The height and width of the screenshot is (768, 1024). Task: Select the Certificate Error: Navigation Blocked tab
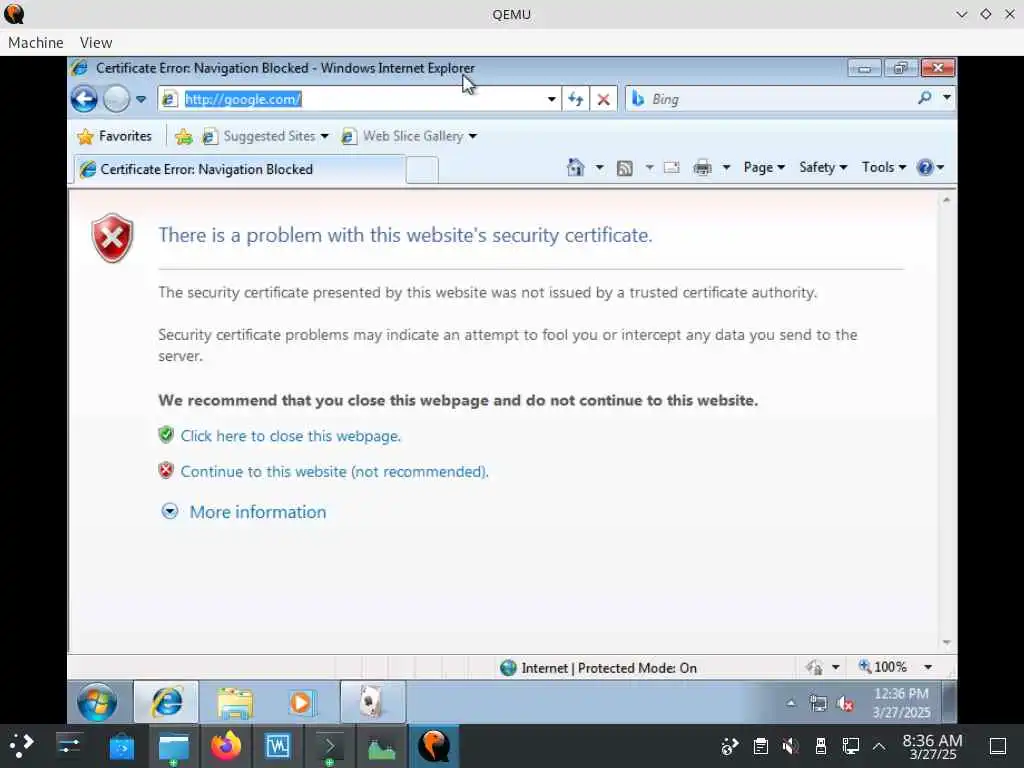click(x=239, y=170)
